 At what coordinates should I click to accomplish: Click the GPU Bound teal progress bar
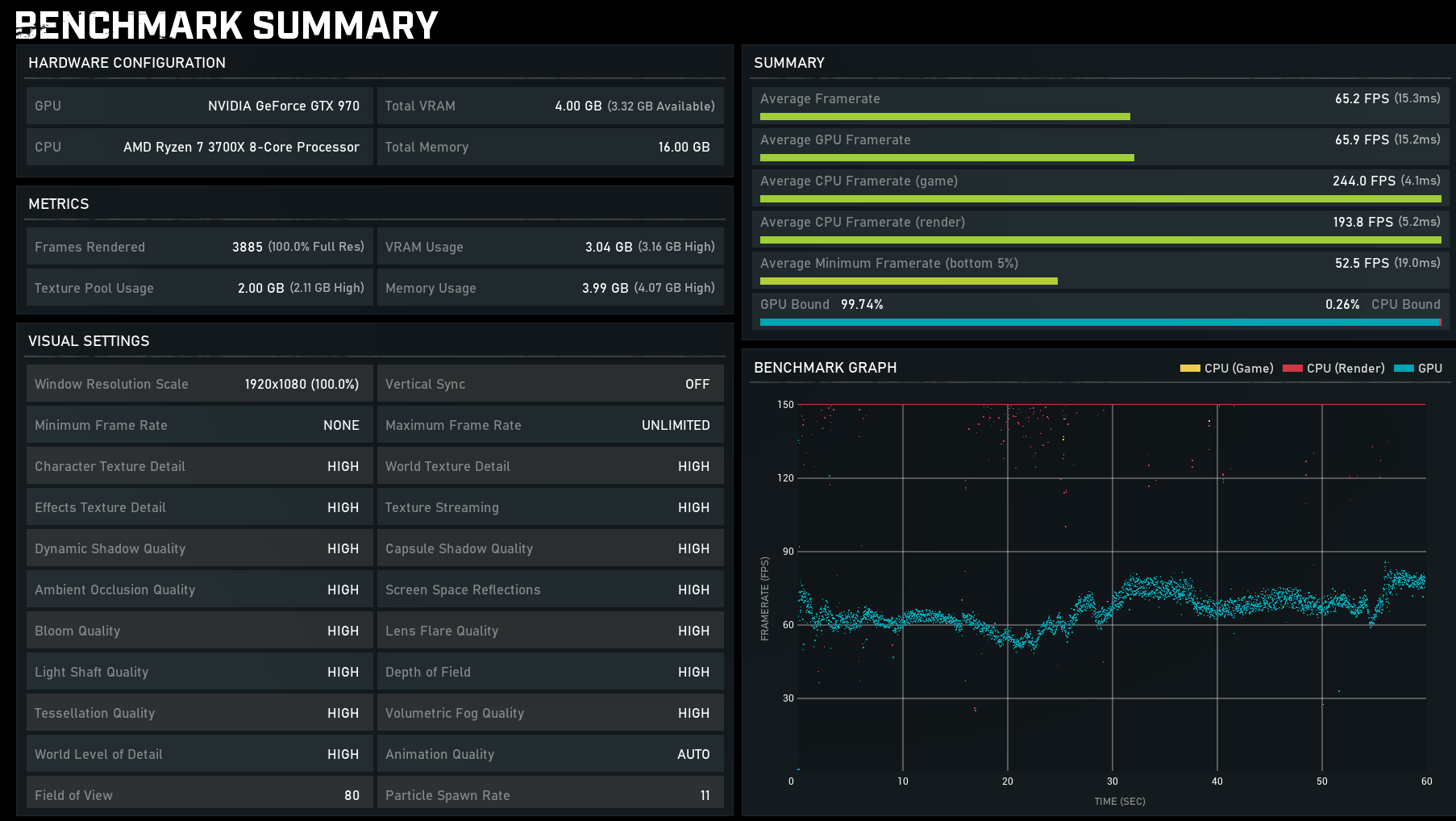click(1099, 323)
